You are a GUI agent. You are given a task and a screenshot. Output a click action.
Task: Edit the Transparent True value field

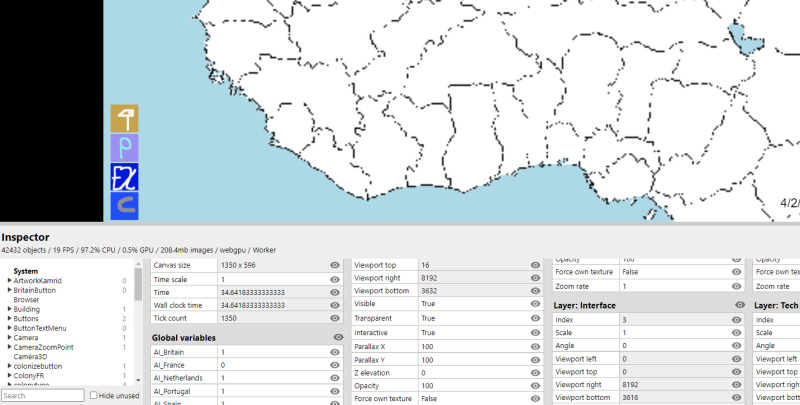[473, 318]
